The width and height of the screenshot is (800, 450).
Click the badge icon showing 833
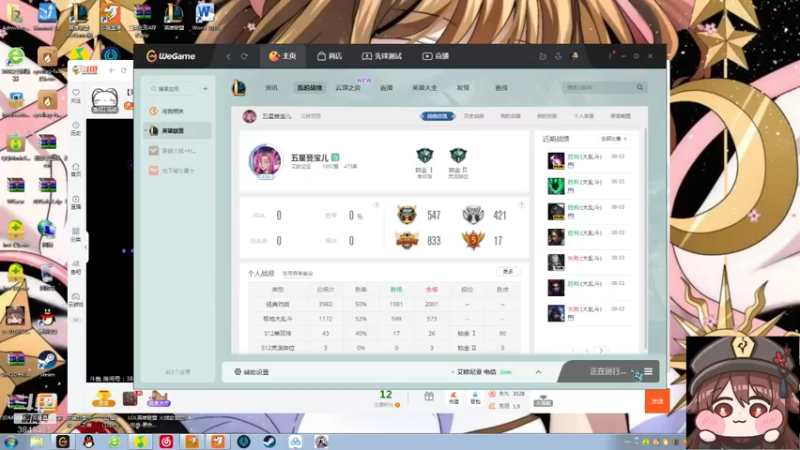click(x=407, y=240)
